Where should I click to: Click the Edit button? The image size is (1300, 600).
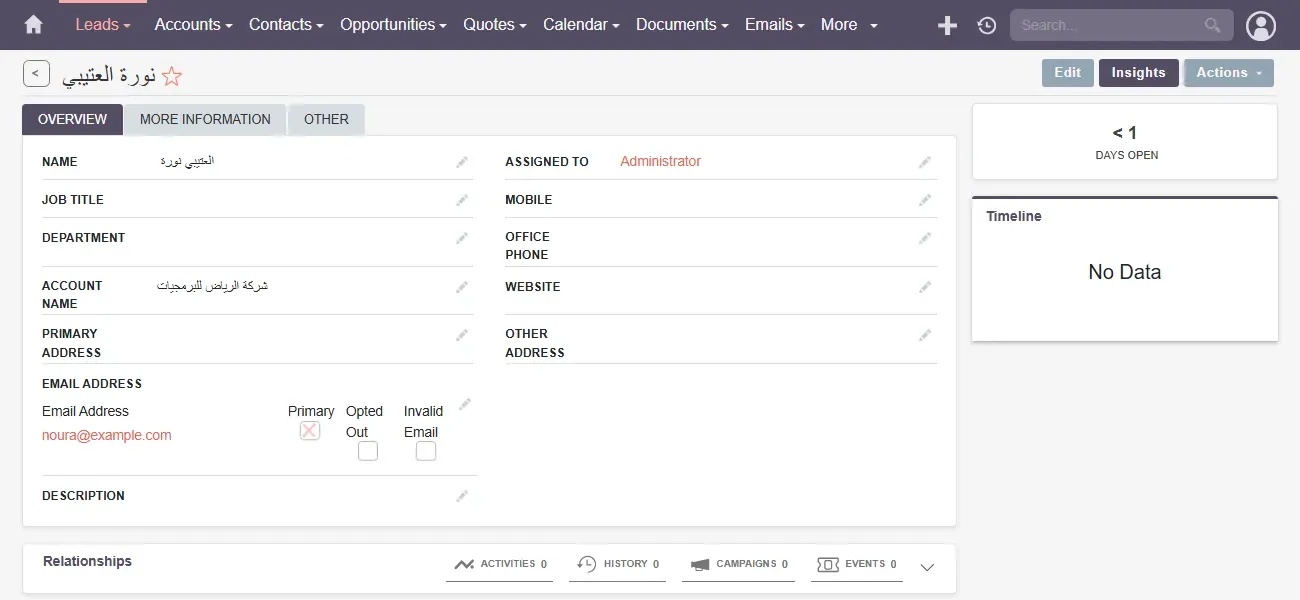click(x=1068, y=73)
